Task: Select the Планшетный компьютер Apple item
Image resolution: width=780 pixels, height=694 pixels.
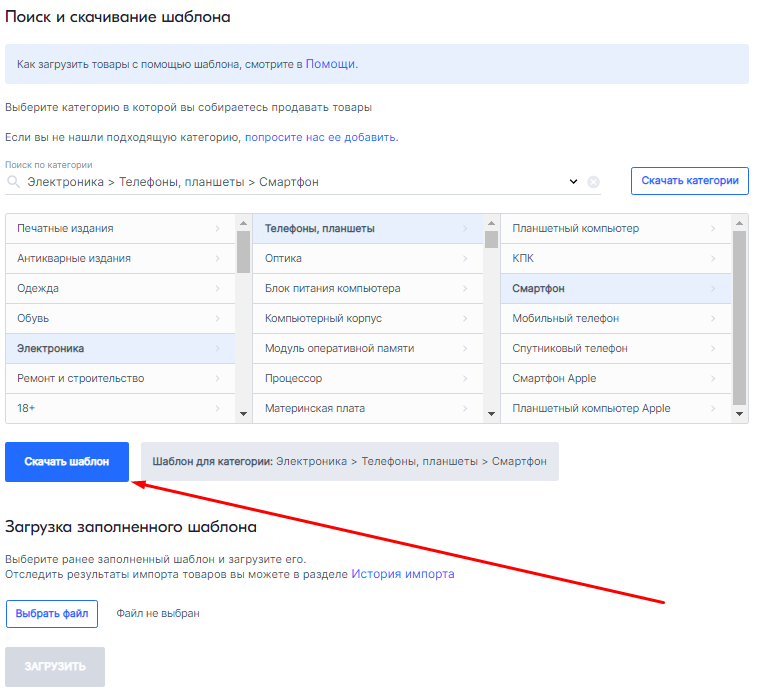Action: point(616,408)
